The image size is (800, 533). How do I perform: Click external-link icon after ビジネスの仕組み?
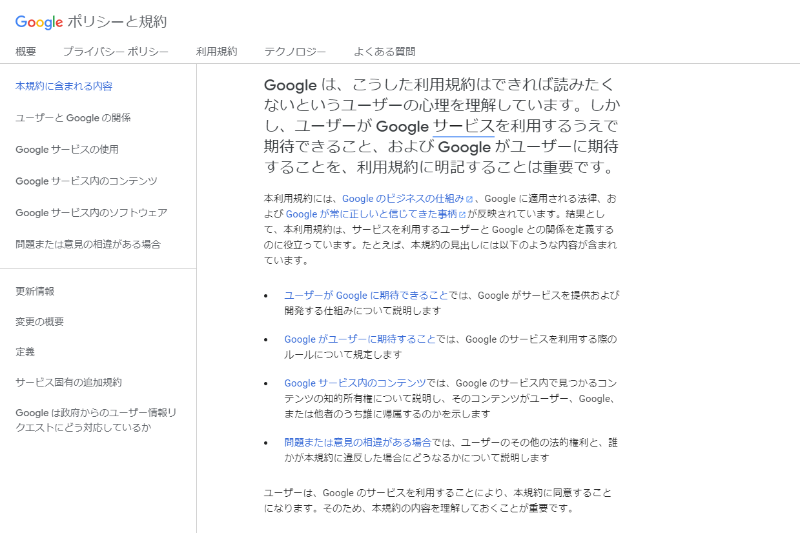click(469, 199)
